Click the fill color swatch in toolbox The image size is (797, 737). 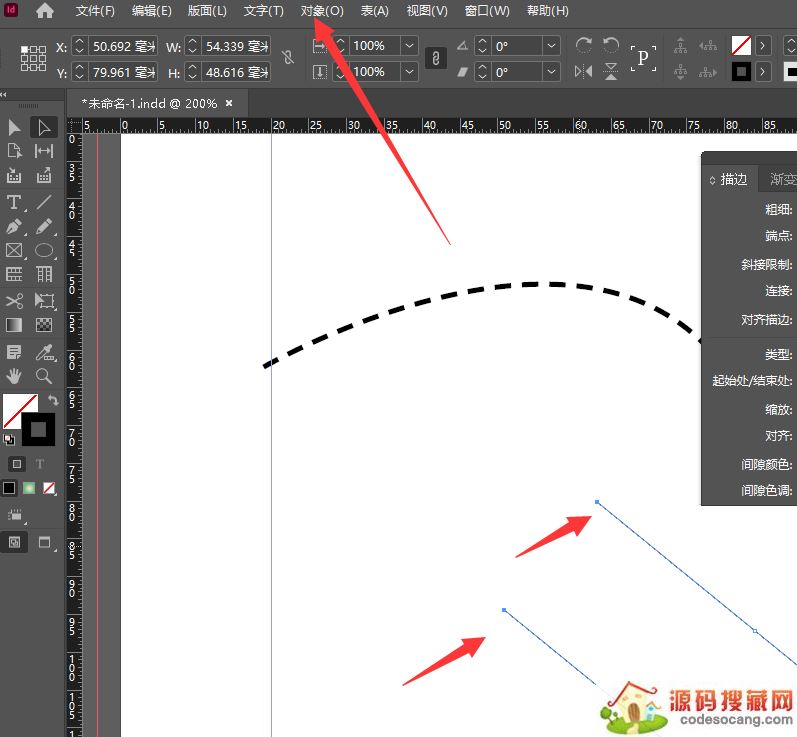pyautogui.click(x=18, y=410)
